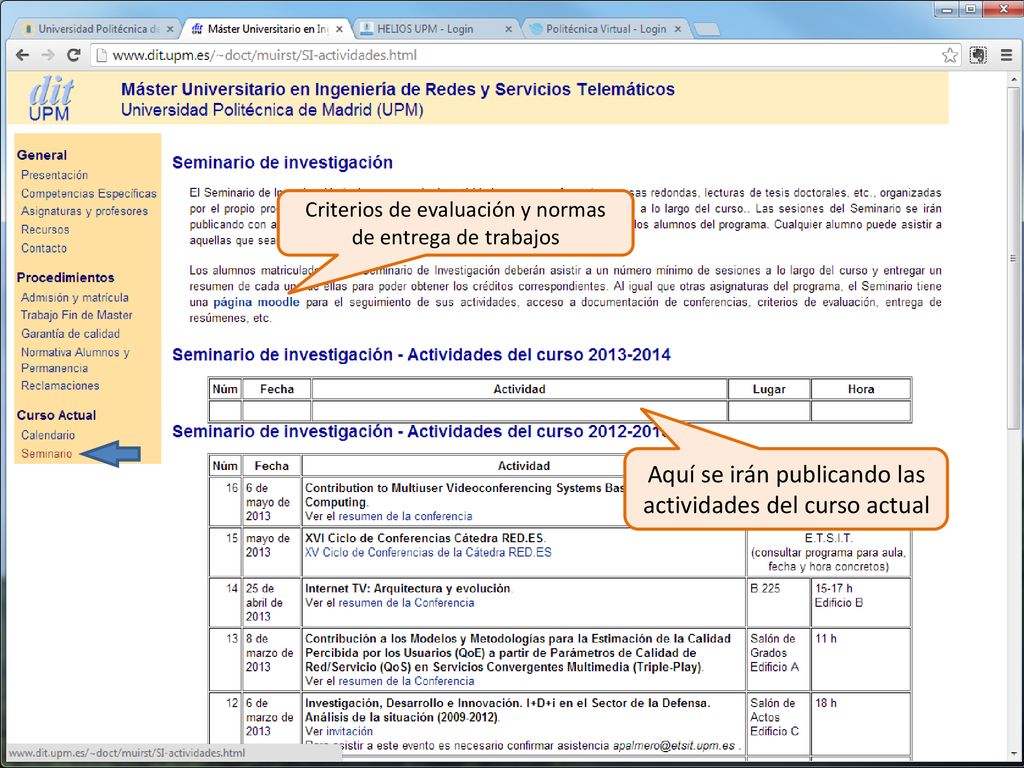This screenshot has height=768, width=1024.
Task: Click the '15-17 h Edificio B' hour cell
Action: [x=861, y=601]
